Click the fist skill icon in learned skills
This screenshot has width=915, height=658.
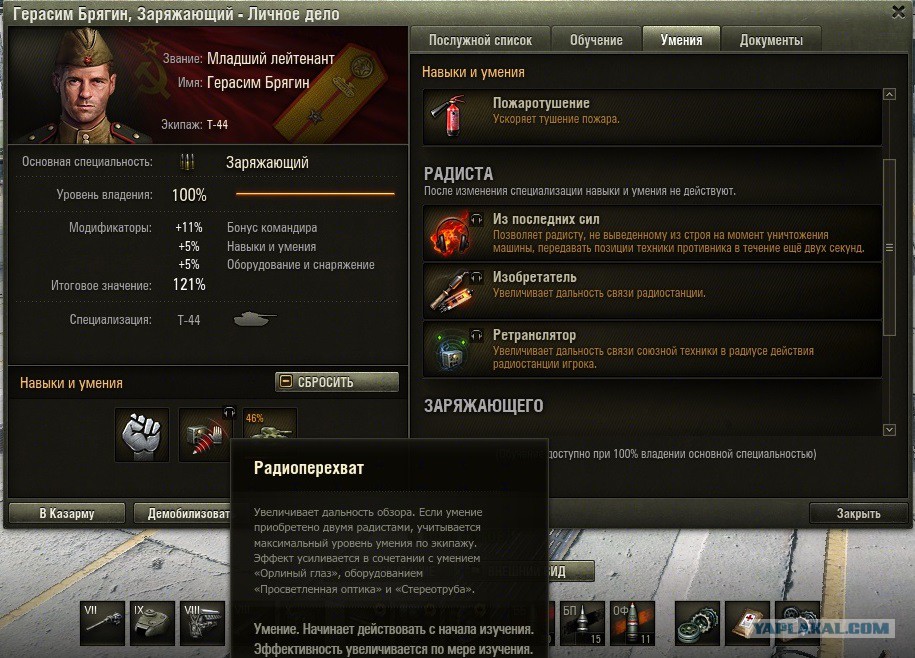[x=142, y=435]
